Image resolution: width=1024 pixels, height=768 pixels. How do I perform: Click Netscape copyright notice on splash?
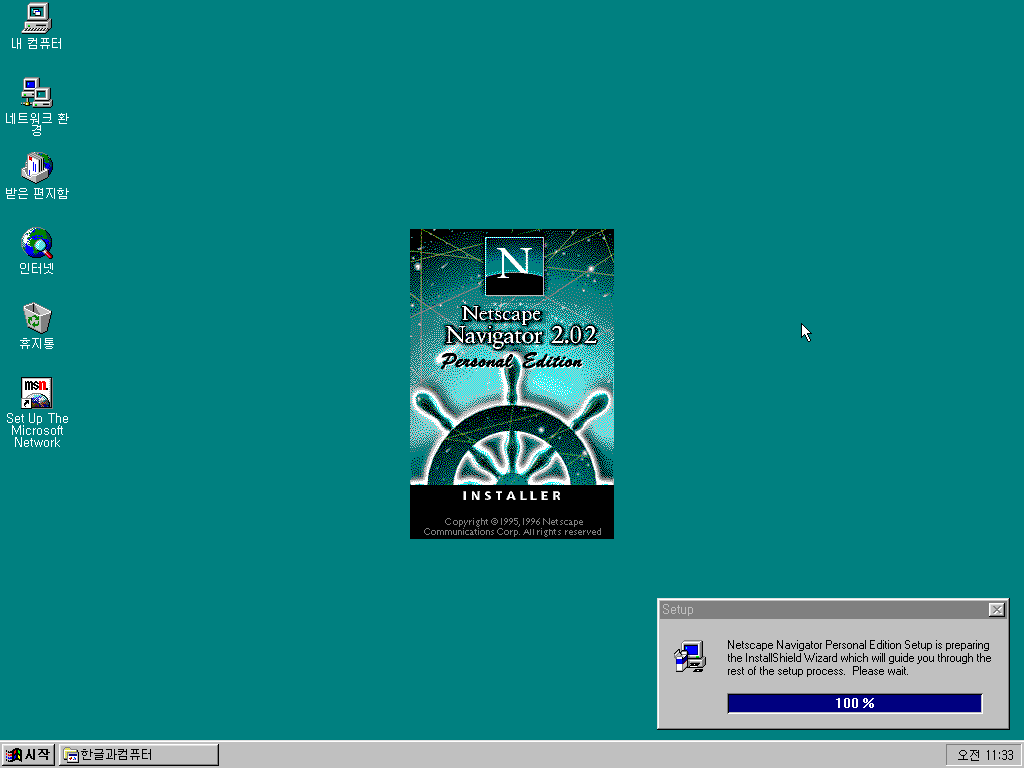pos(513,526)
